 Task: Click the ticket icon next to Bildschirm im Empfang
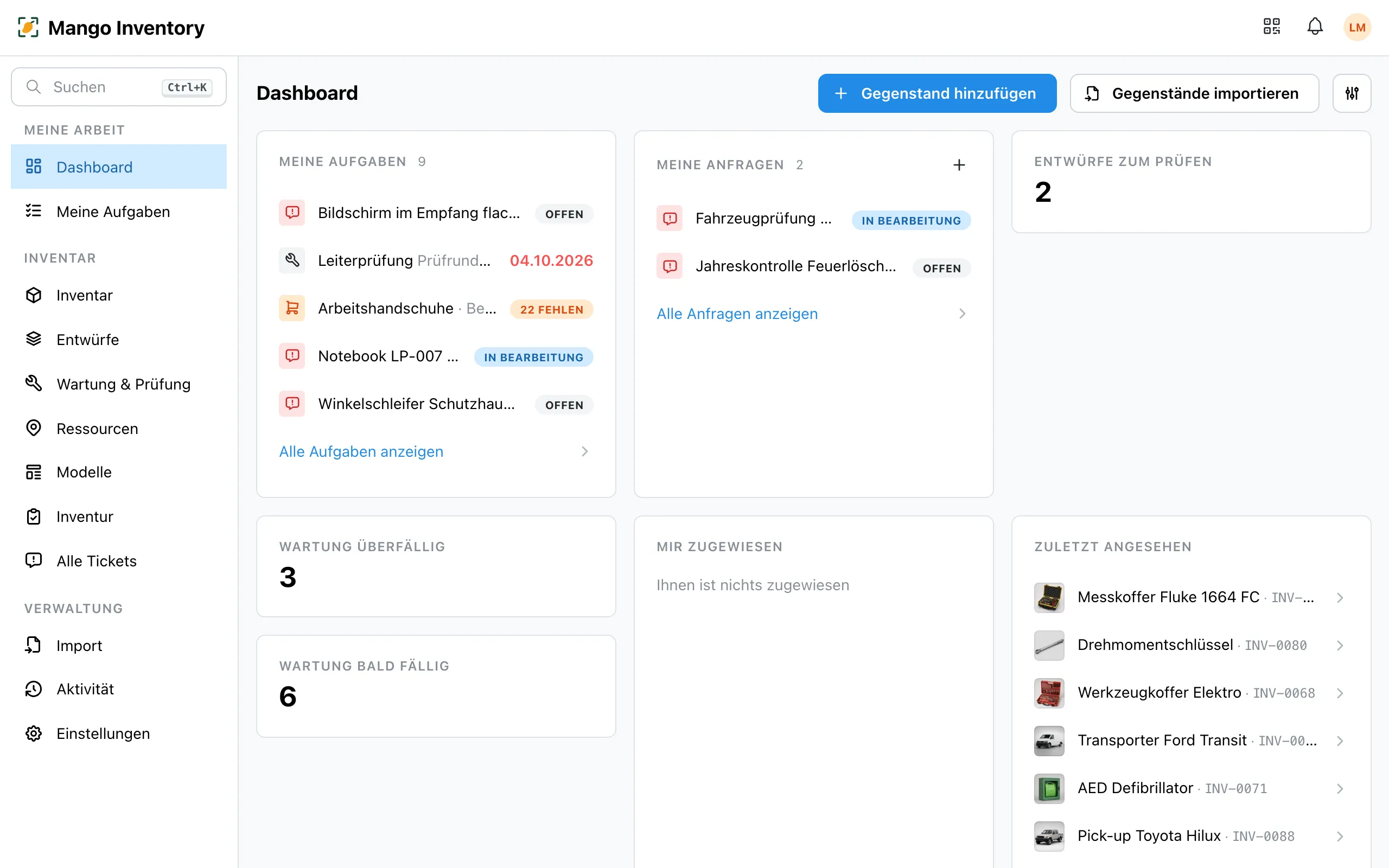(x=292, y=213)
